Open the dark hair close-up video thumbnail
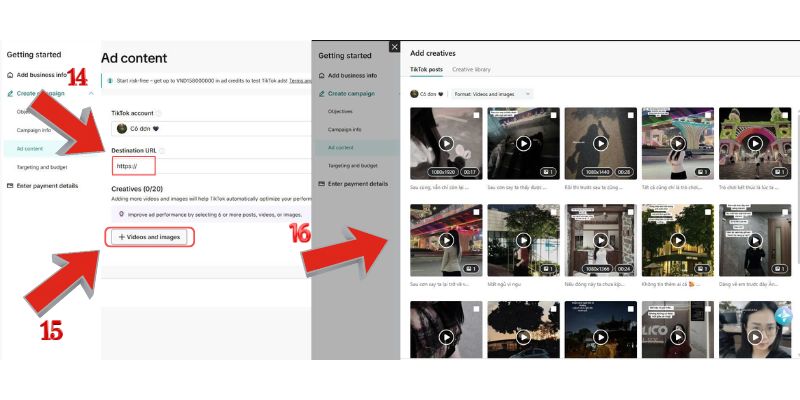800x400 pixels. 446,329
